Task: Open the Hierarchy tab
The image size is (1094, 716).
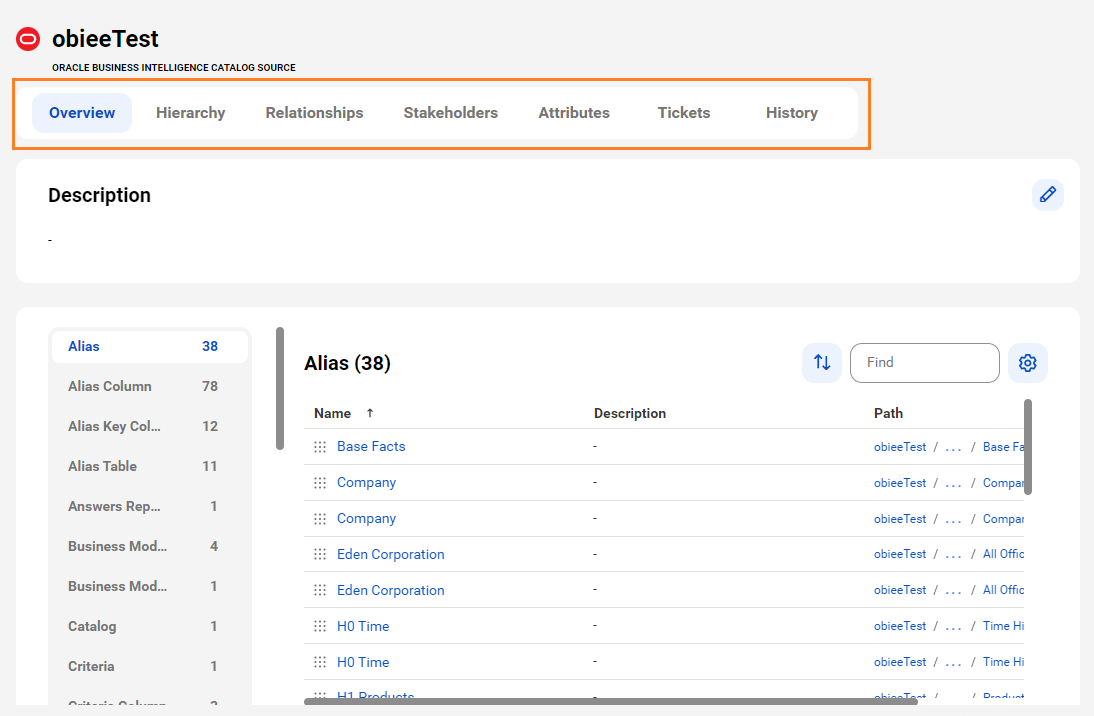Action: [x=190, y=113]
